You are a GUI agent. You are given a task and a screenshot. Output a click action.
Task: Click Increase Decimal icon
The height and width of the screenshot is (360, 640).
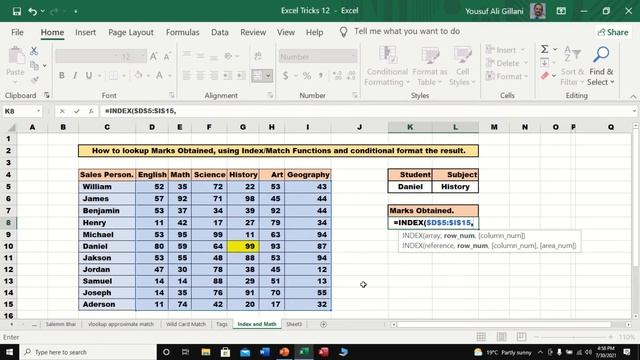click(337, 76)
